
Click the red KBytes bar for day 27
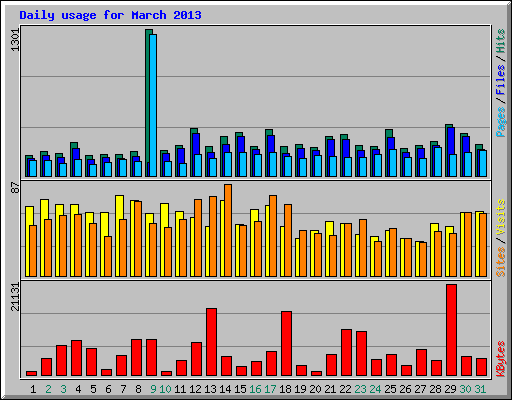(421, 363)
